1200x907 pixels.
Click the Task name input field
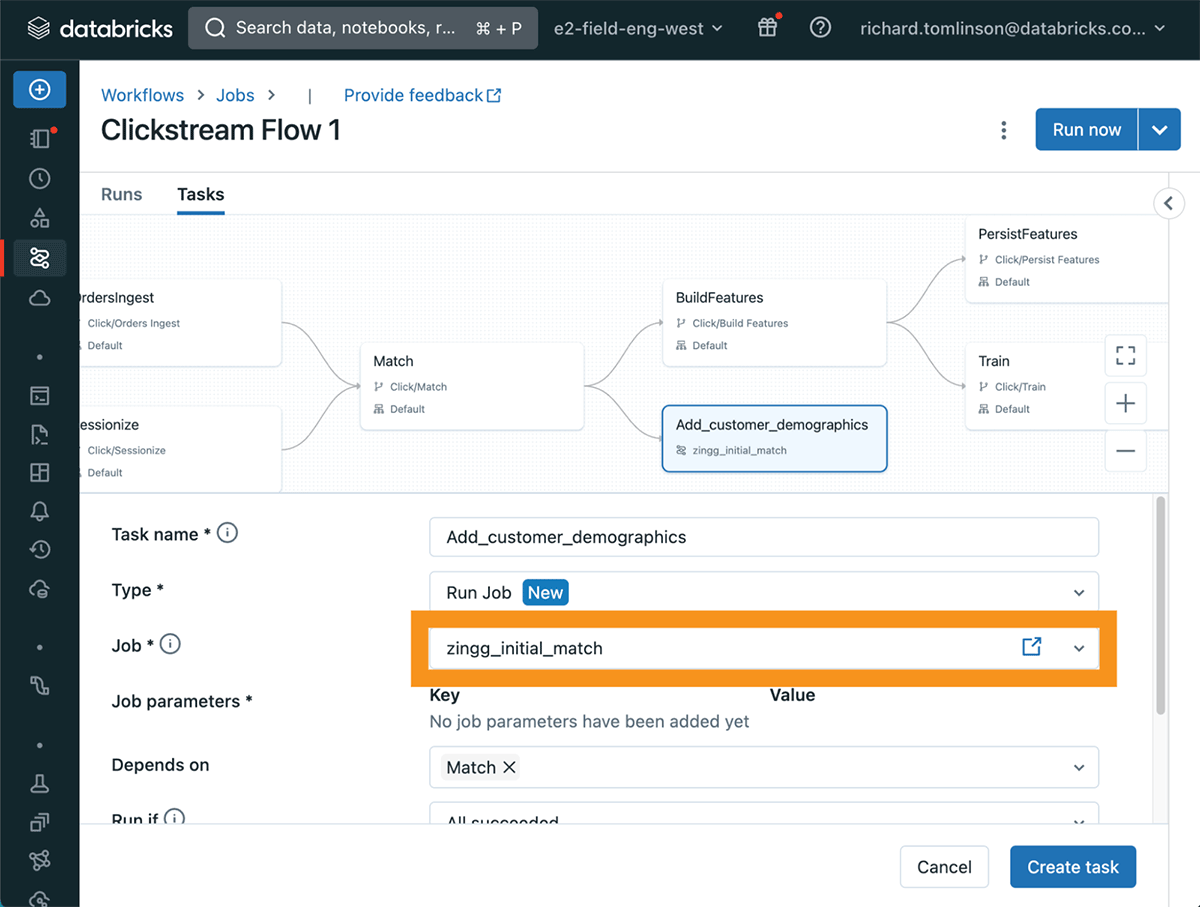coord(764,537)
